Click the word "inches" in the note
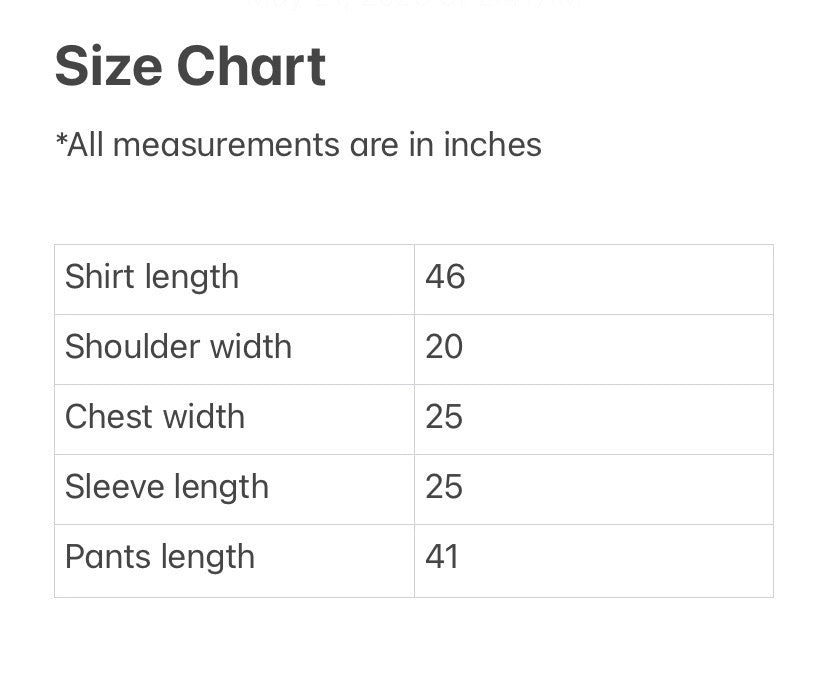 tap(492, 145)
